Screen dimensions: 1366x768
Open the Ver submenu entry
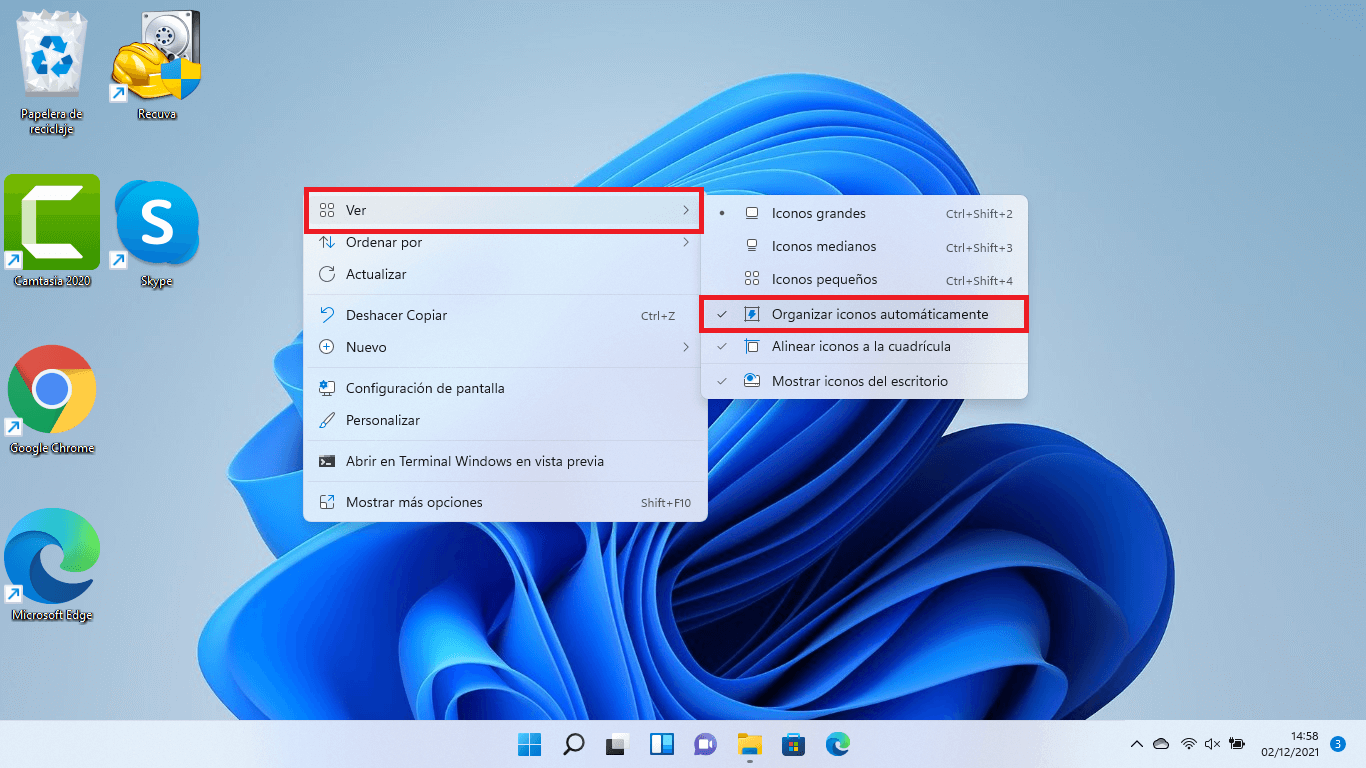click(x=505, y=211)
